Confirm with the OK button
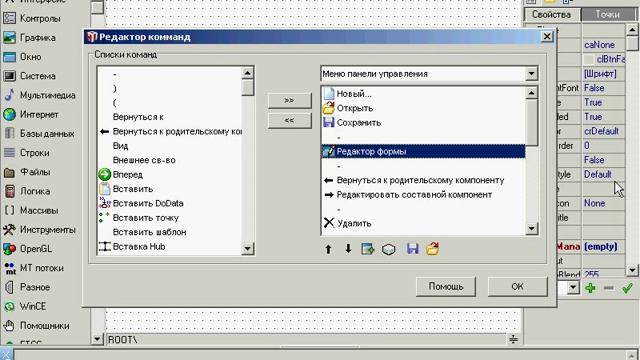Screen dimensions: 640x360 517,287
